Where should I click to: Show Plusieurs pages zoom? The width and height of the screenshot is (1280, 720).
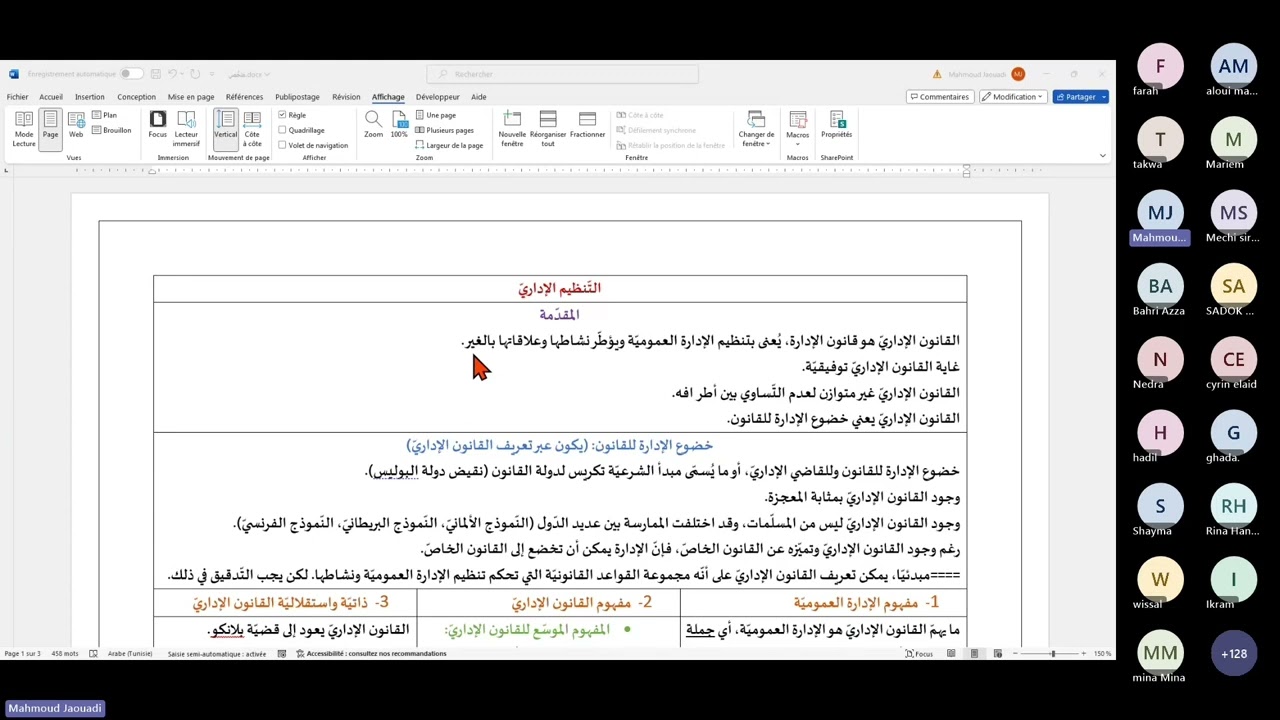445,130
